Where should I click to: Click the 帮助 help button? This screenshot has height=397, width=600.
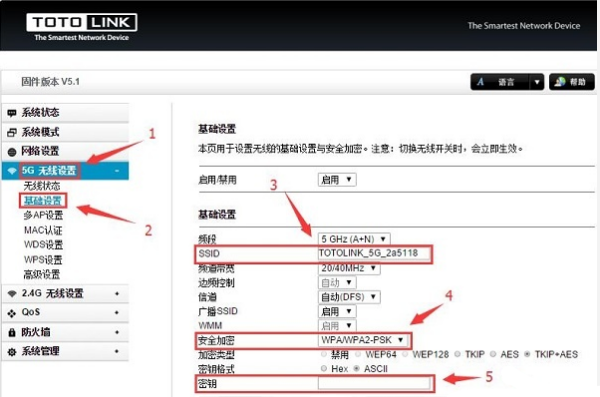click(x=572, y=82)
